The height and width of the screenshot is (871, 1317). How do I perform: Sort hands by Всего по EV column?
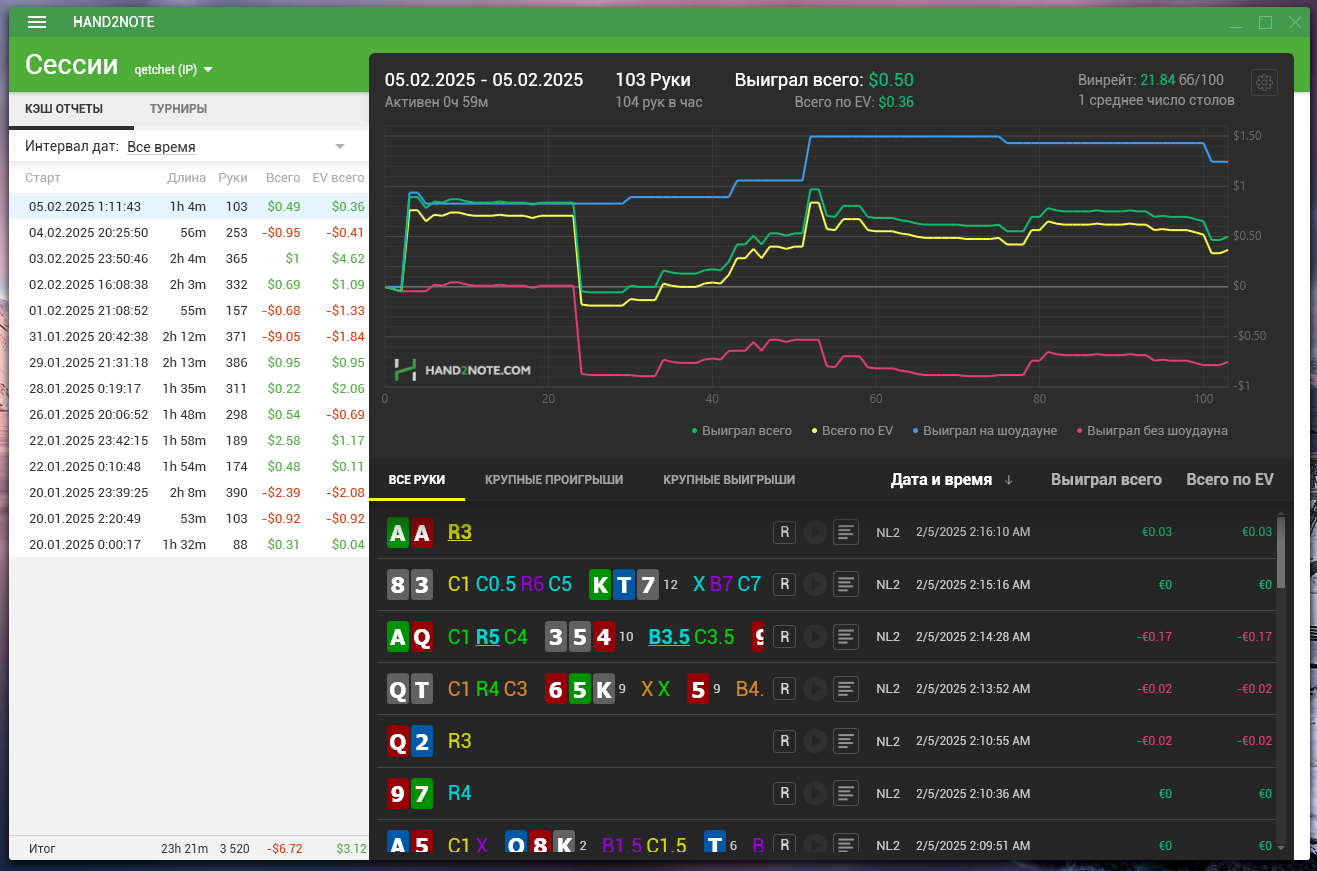[1230, 480]
